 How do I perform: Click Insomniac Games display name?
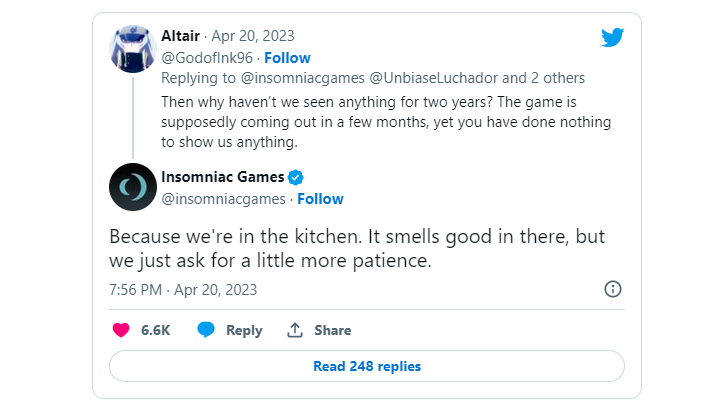point(223,177)
